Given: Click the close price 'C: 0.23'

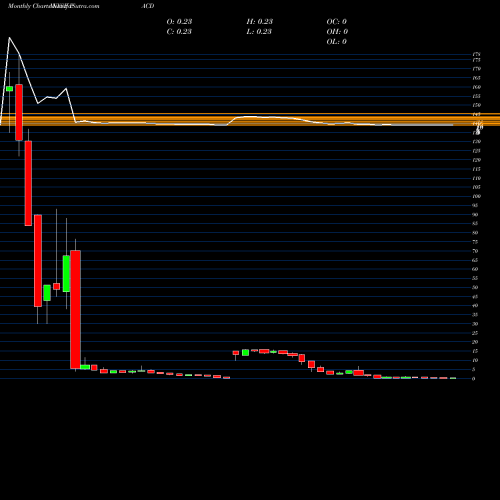Looking at the screenshot, I should point(179,31).
